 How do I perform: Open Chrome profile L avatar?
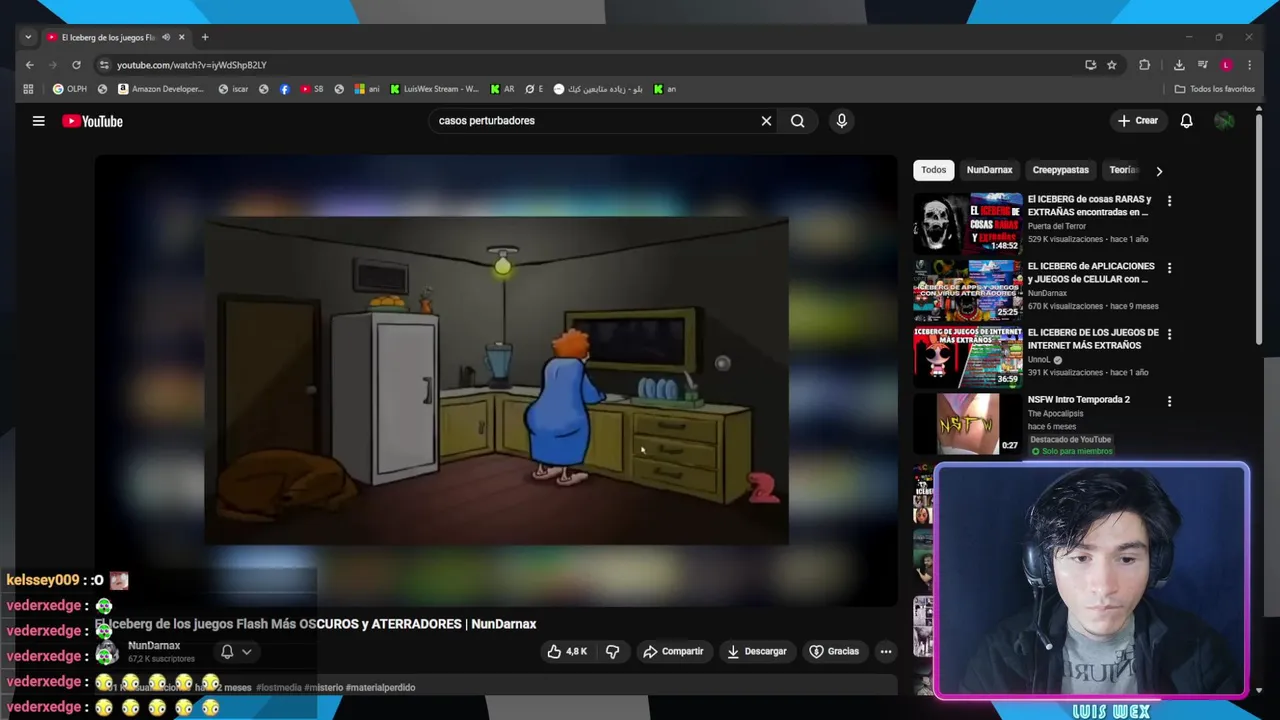pos(1226,65)
